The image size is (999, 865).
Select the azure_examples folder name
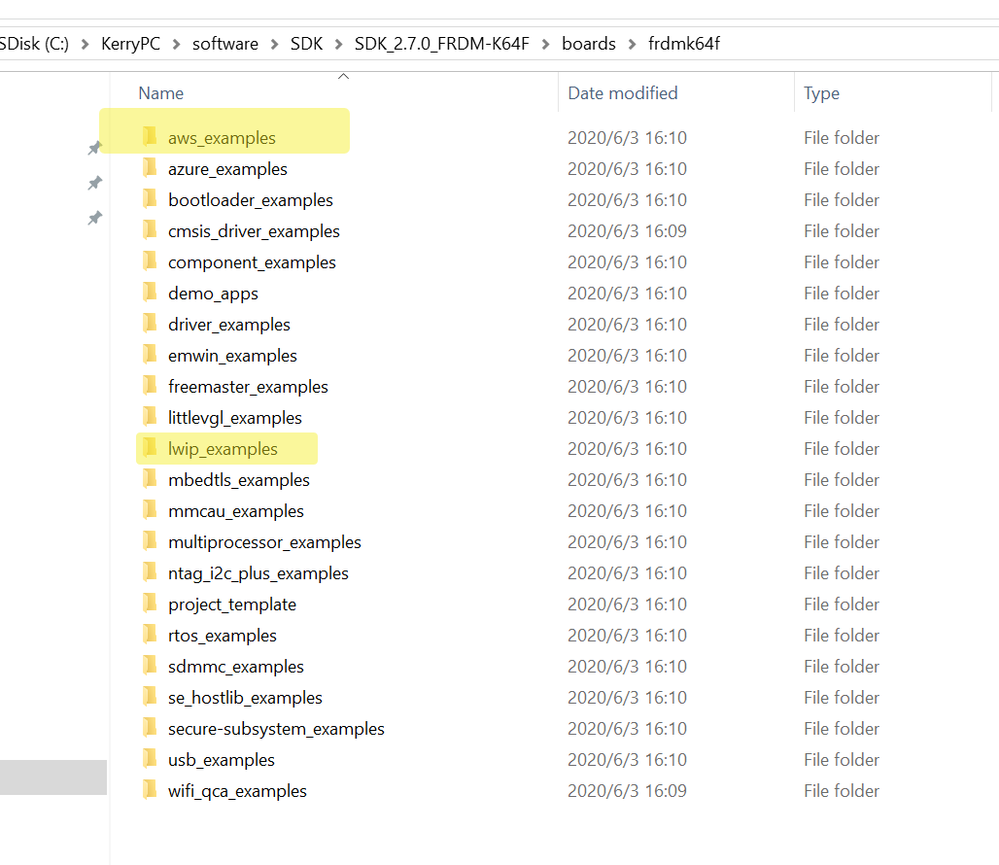[227, 169]
